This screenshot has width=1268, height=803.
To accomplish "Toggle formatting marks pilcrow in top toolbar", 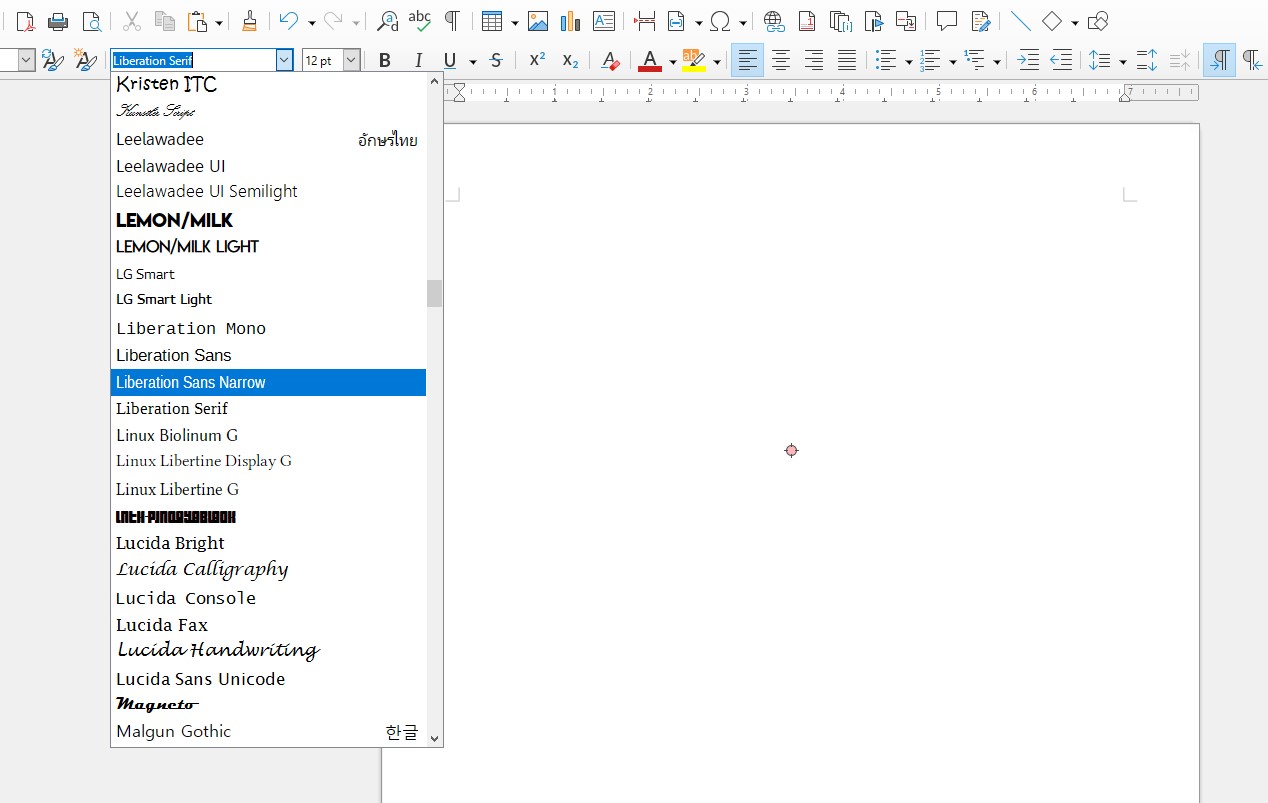I will (452, 21).
